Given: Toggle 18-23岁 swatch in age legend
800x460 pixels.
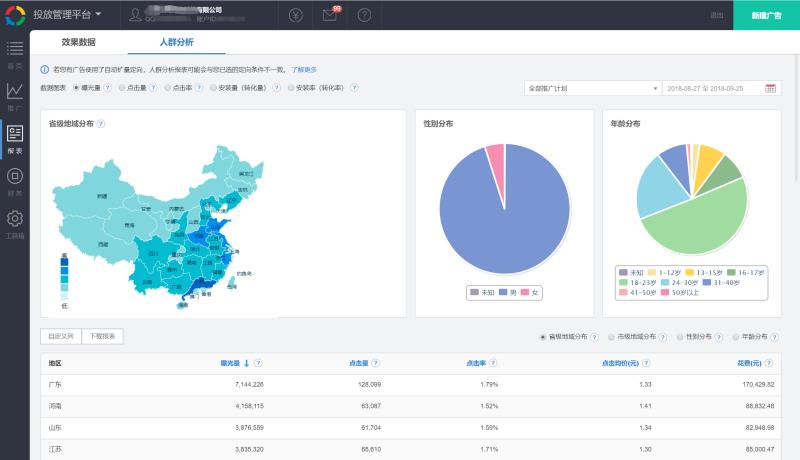Looking at the screenshot, I should 623,283.
